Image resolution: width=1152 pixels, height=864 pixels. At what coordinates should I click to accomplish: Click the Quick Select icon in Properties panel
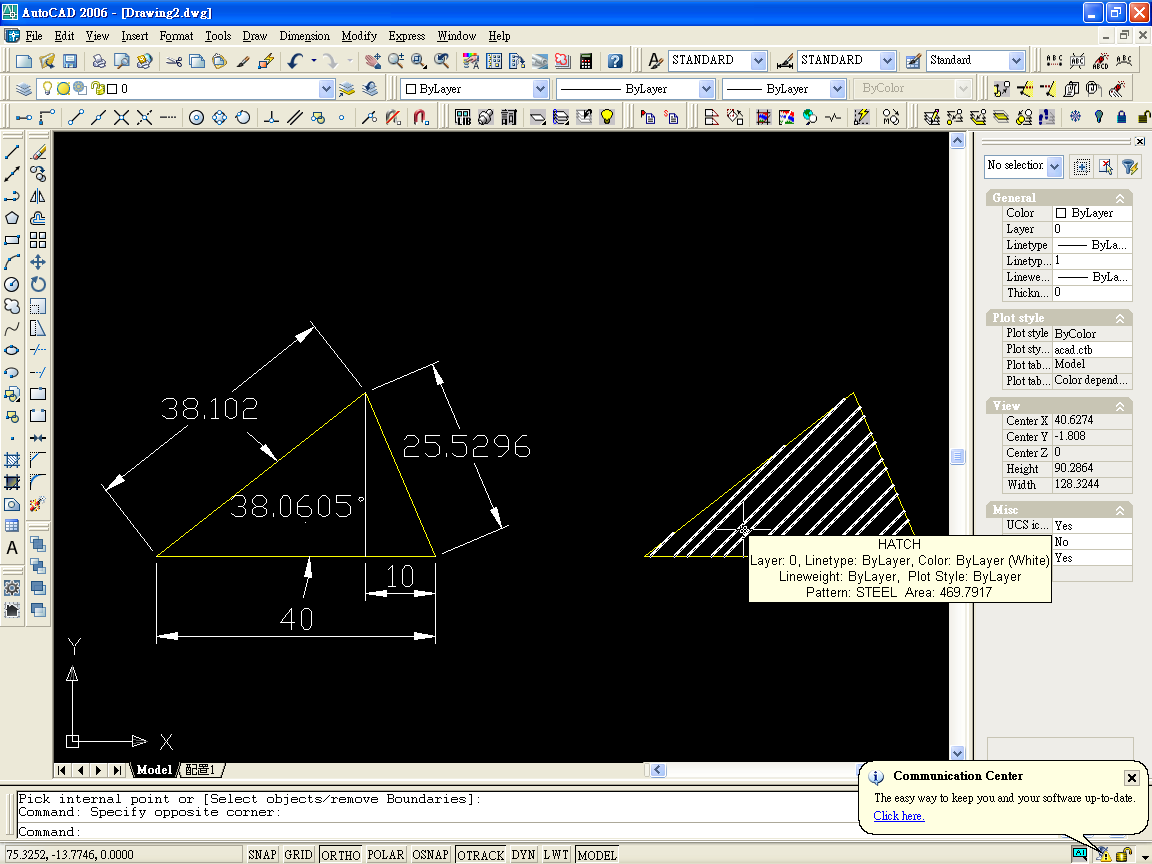pos(1130,167)
